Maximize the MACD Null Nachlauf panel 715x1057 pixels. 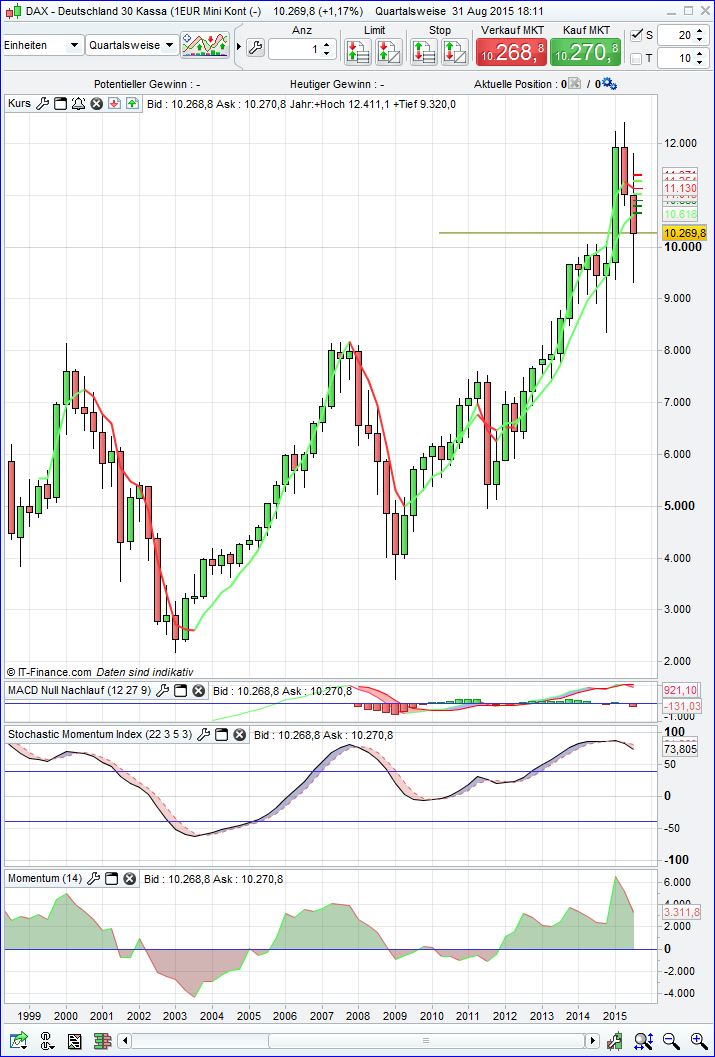point(180,690)
